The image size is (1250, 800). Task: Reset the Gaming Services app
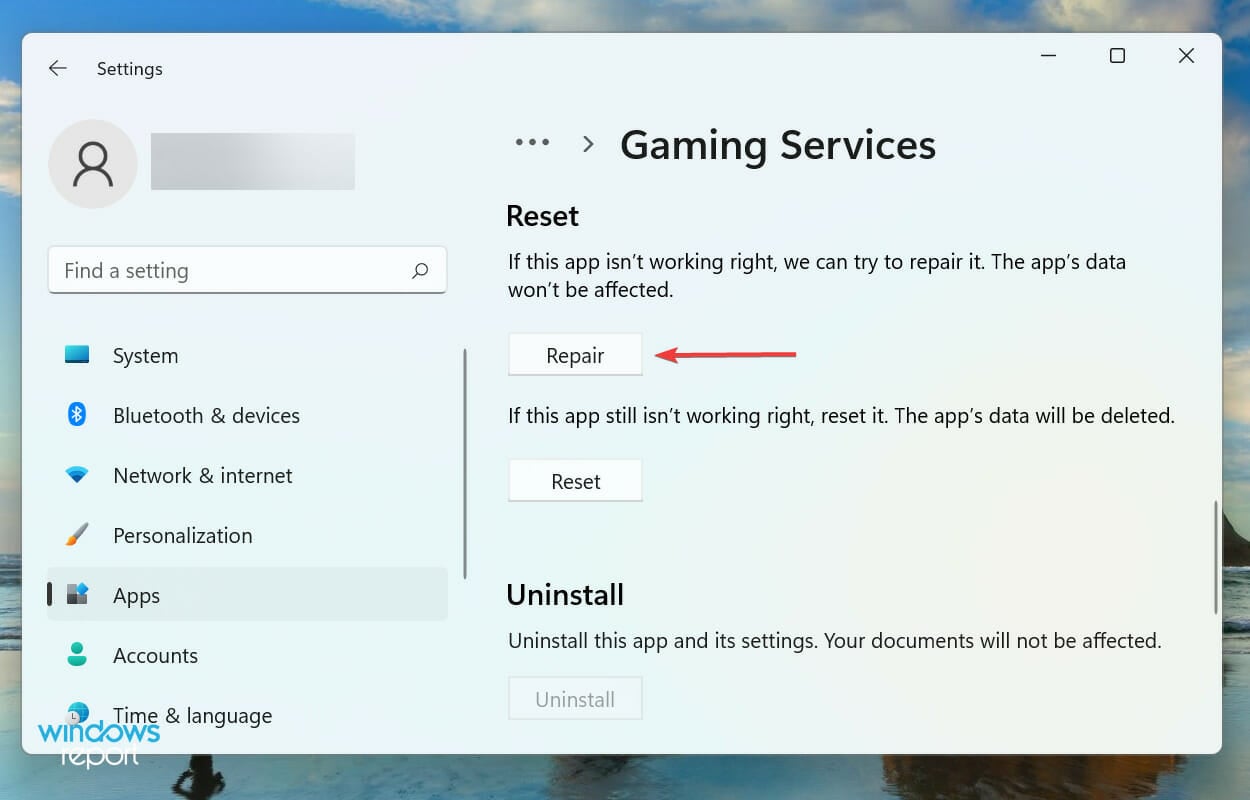point(575,481)
